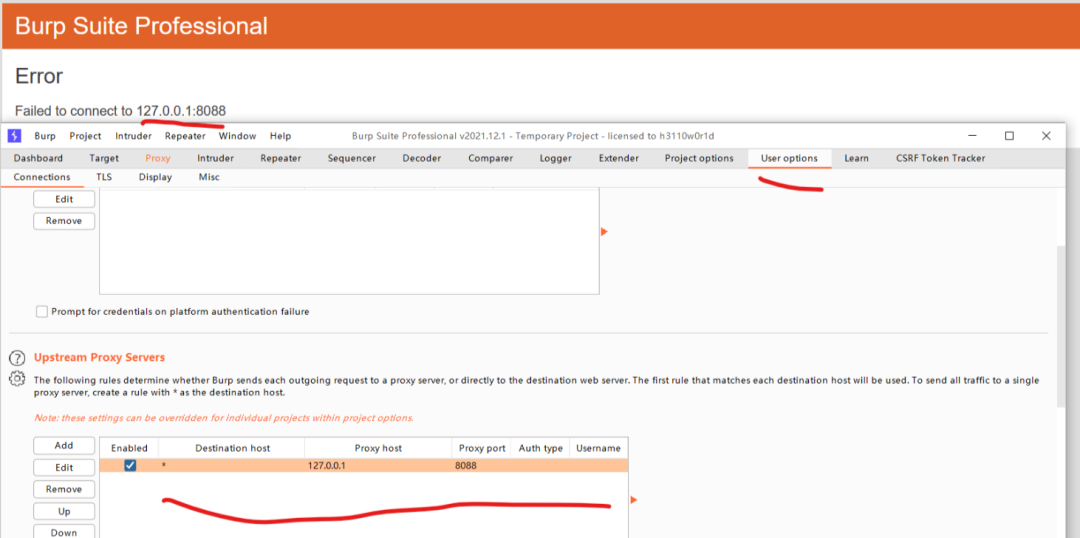Screen dimensions: 1080x538
Task: Click the Error heading in browser page
Action: 39,76
